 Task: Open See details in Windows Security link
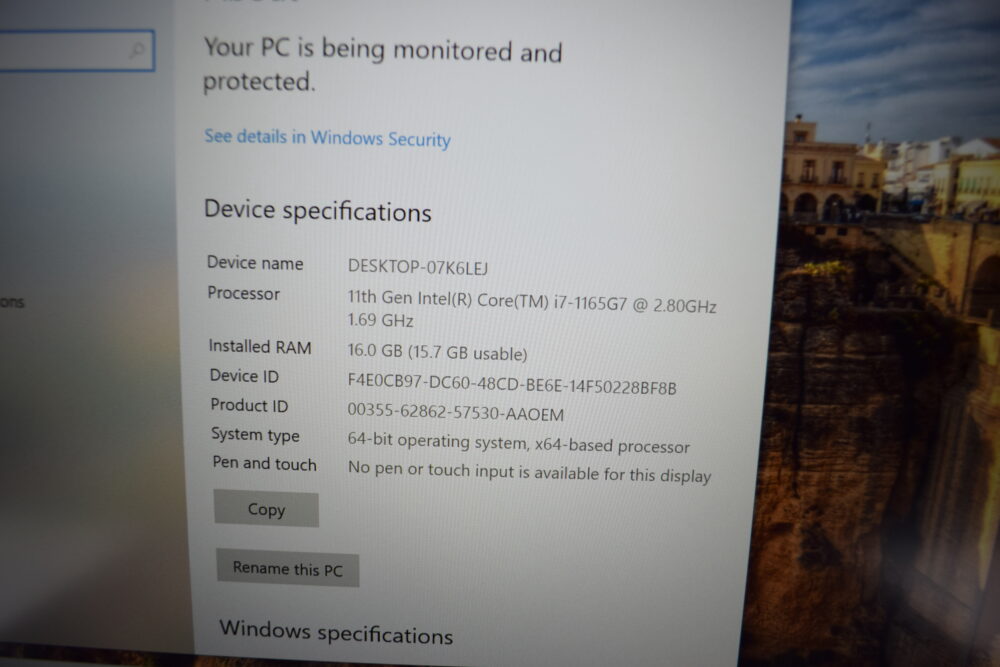[x=327, y=138]
